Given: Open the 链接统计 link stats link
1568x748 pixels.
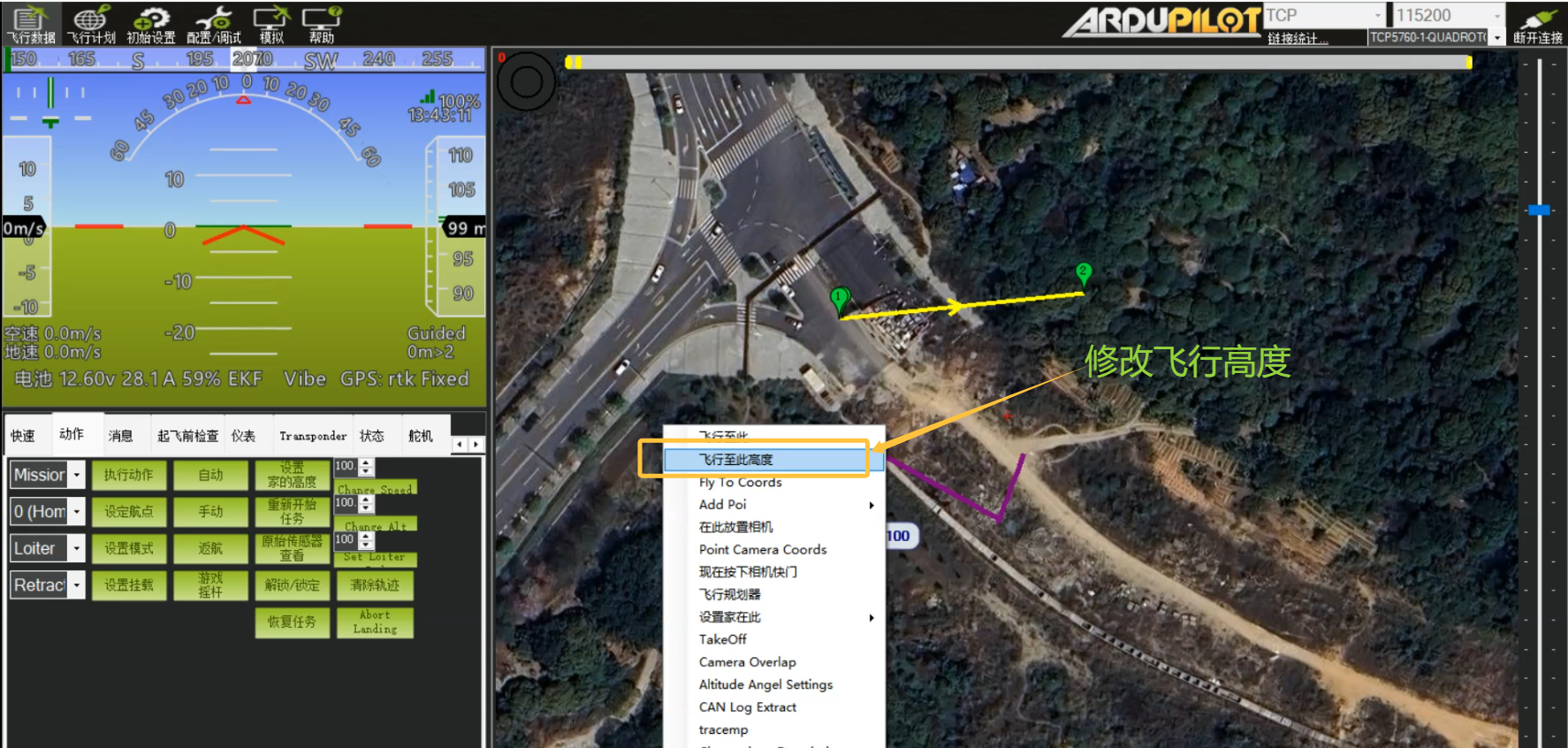Looking at the screenshot, I should click(x=1297, y=38).
